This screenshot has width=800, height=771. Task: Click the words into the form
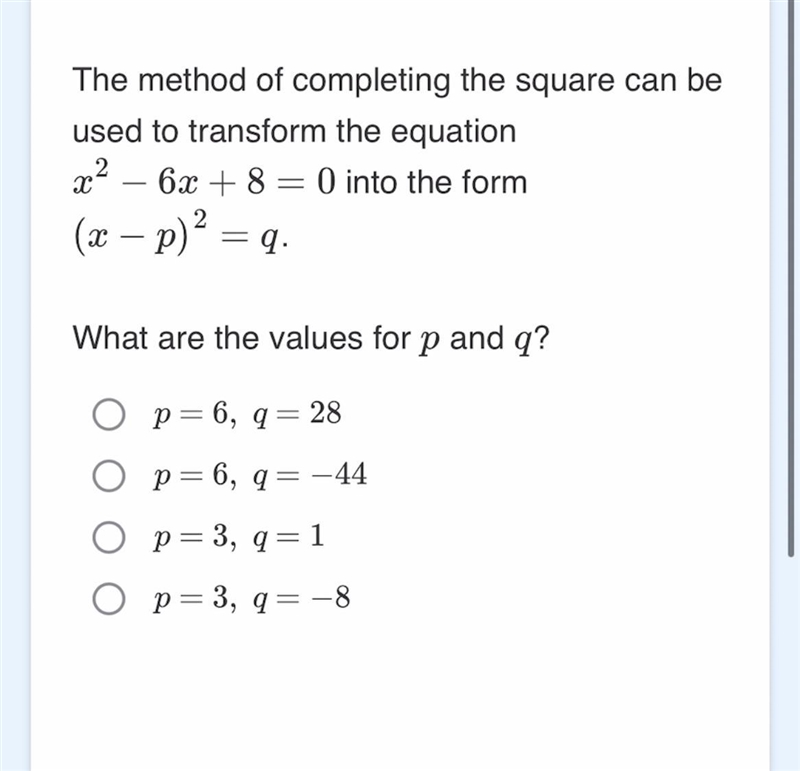436,182
